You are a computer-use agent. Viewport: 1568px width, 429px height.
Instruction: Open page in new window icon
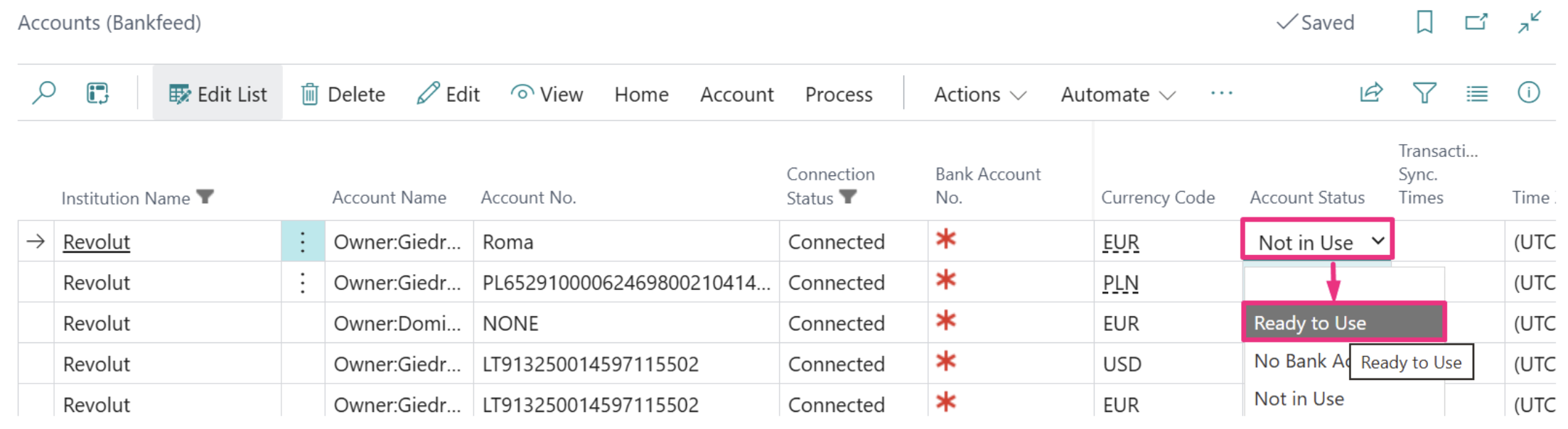[1476, 22]
